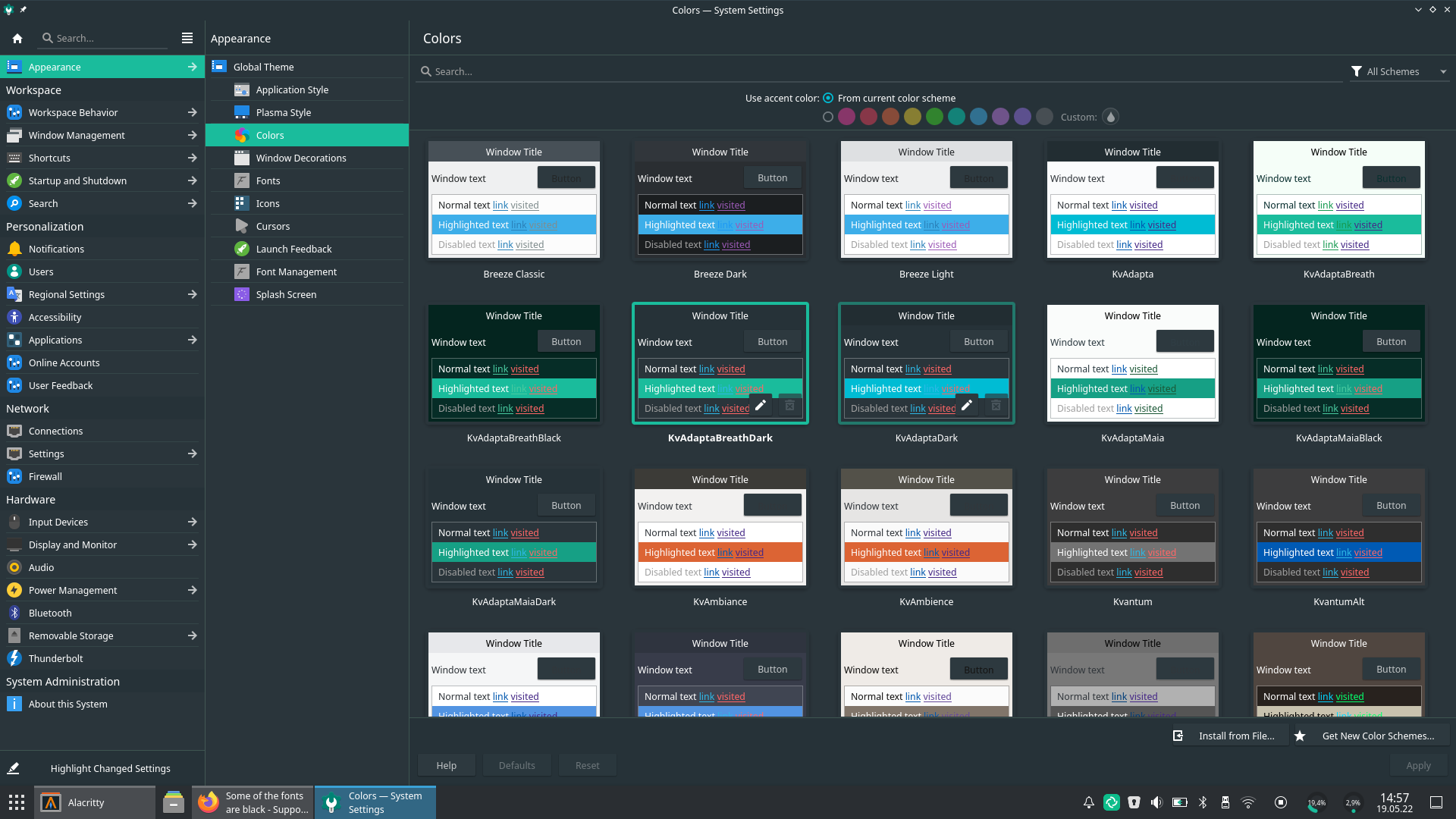Delete the KvAdaptaDark color scheme
This screenshot has height=819, width=1456.
[x=996, y=406]
